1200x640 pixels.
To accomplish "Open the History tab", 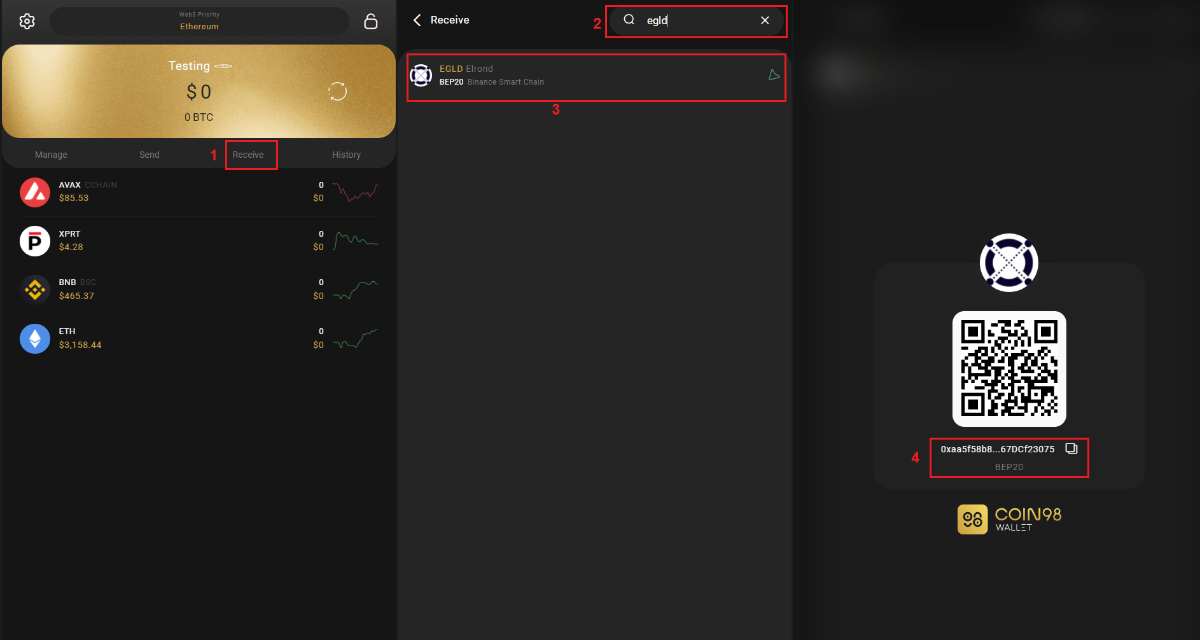I will (346, 155).
